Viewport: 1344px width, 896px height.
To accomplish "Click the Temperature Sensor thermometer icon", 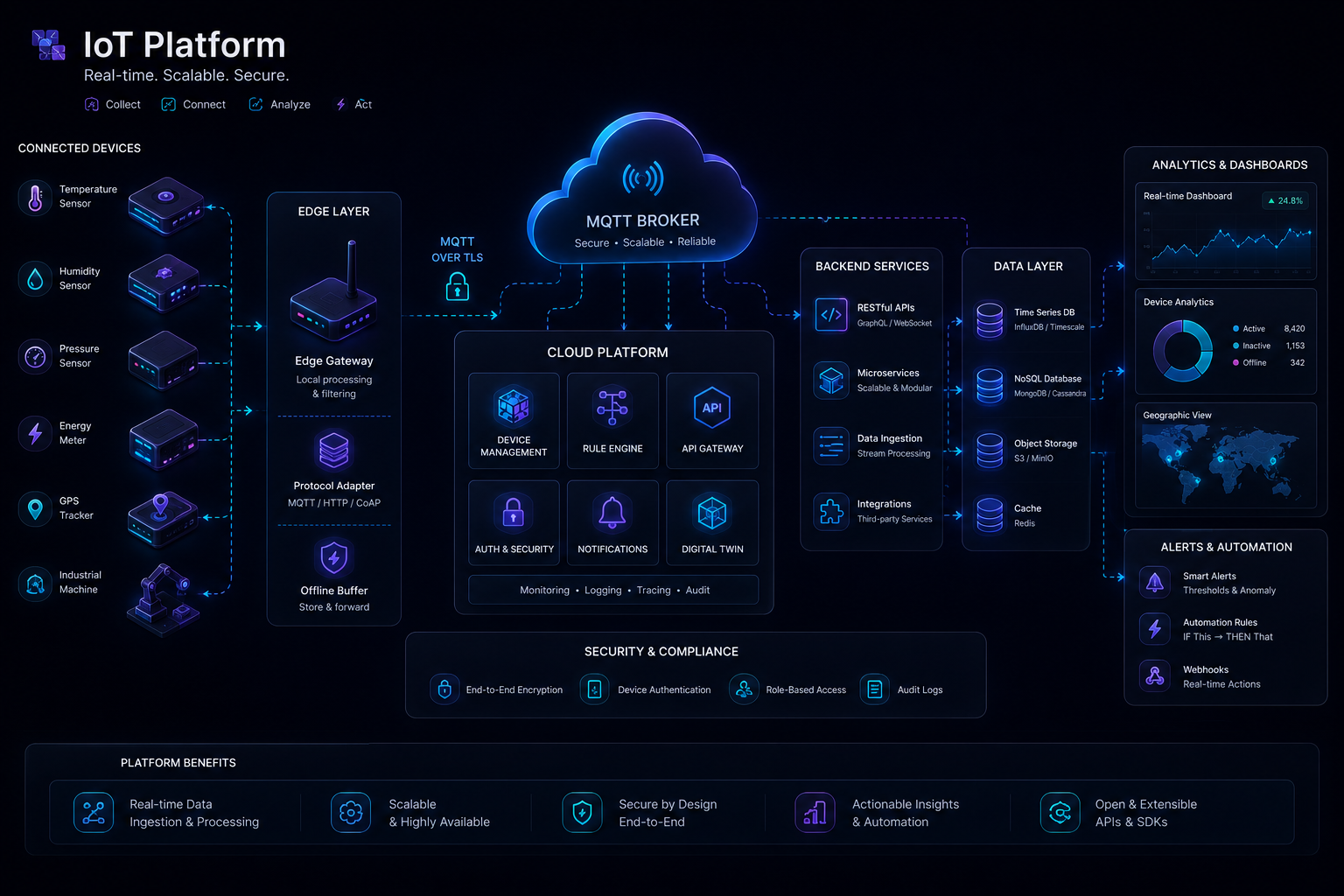I will (35, 198).
